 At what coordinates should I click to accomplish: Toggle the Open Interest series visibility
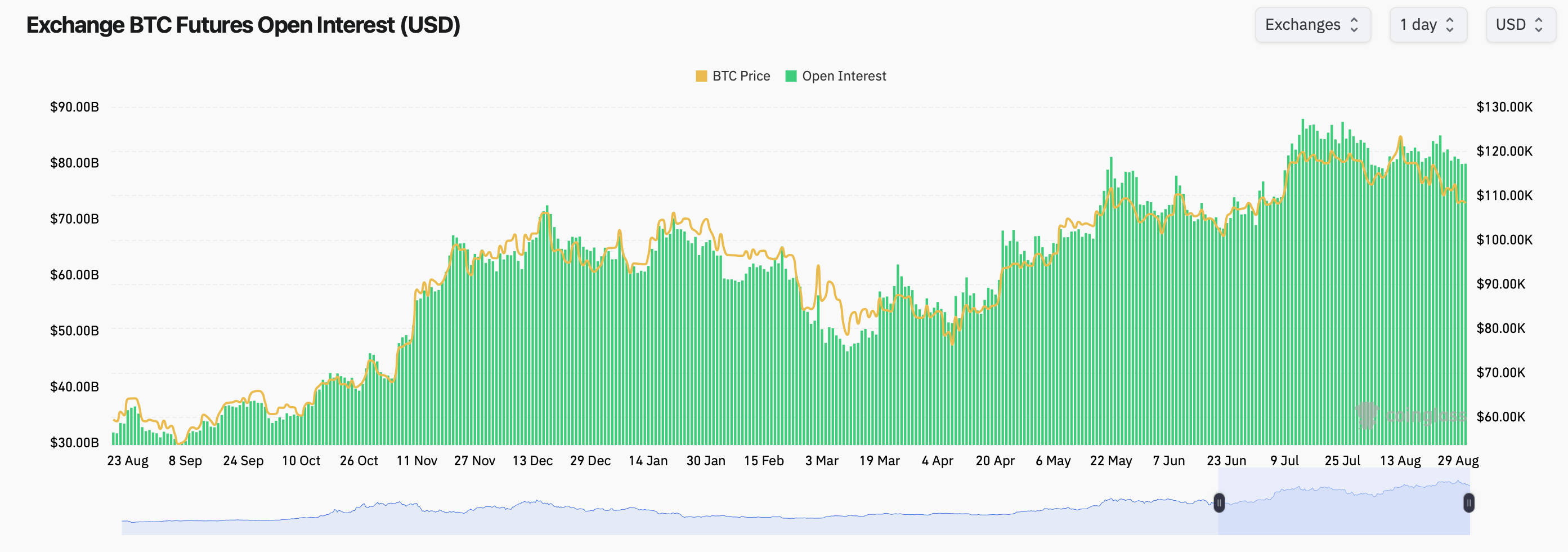tap(837, 75)
